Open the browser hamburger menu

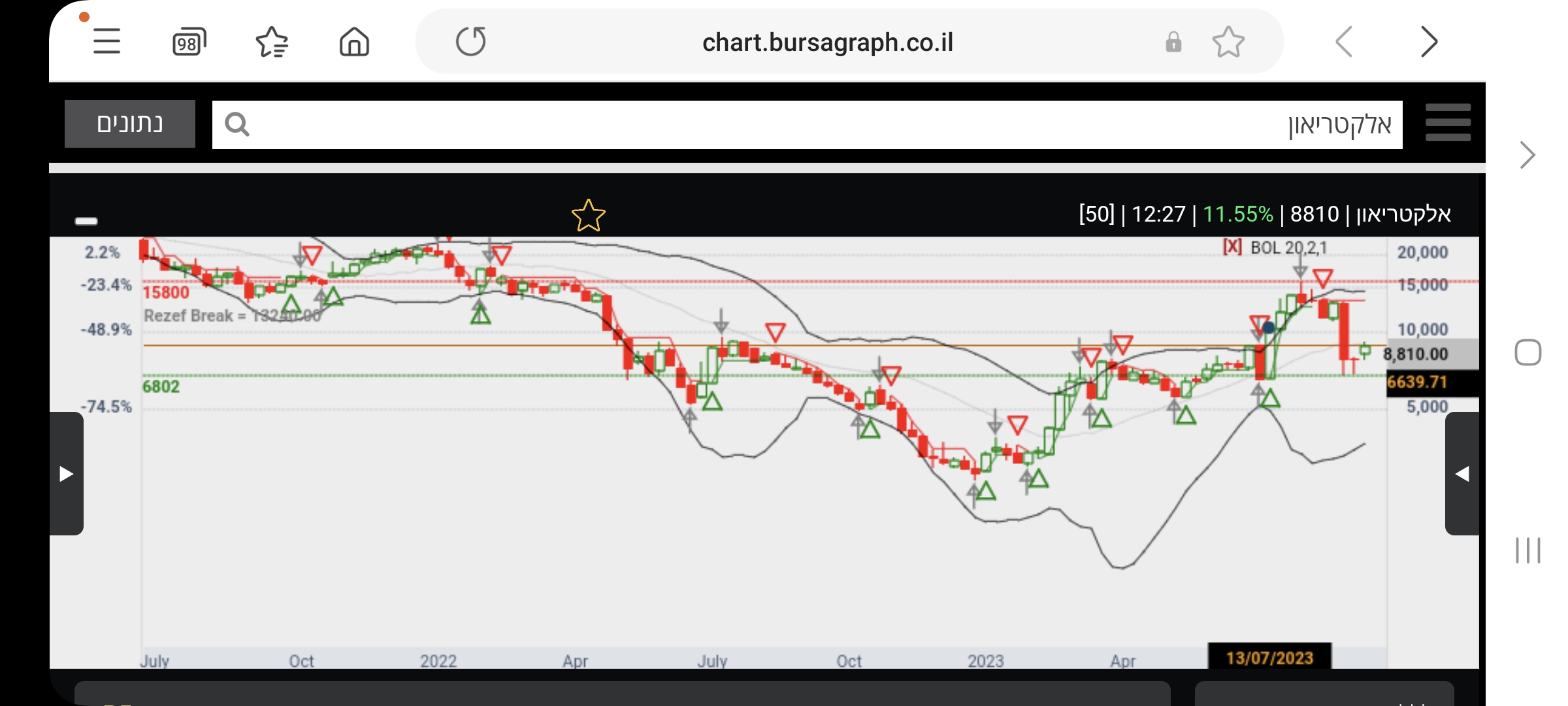pos(106,42)
